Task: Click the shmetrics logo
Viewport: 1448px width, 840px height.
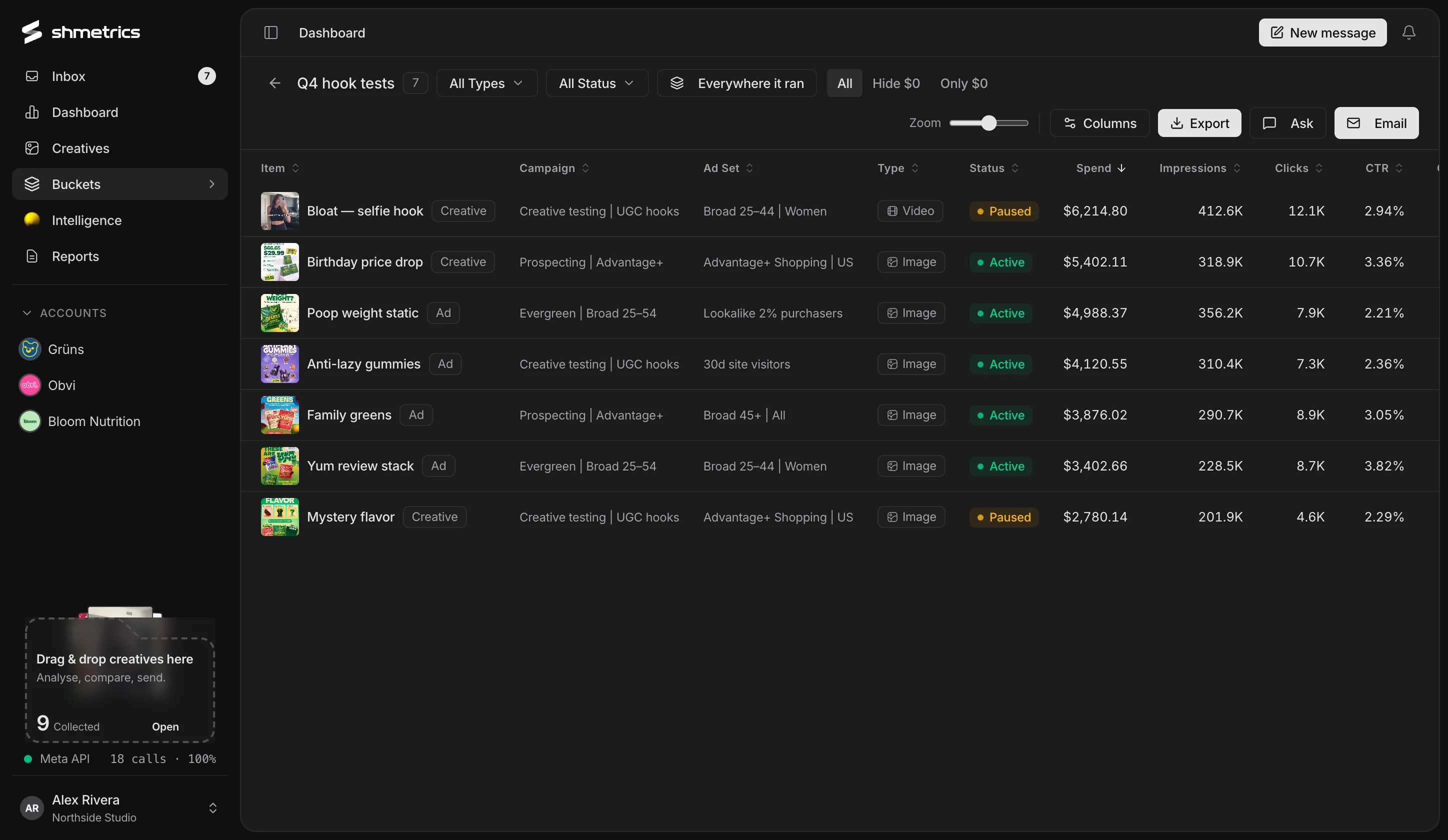Action: (81, 31)
